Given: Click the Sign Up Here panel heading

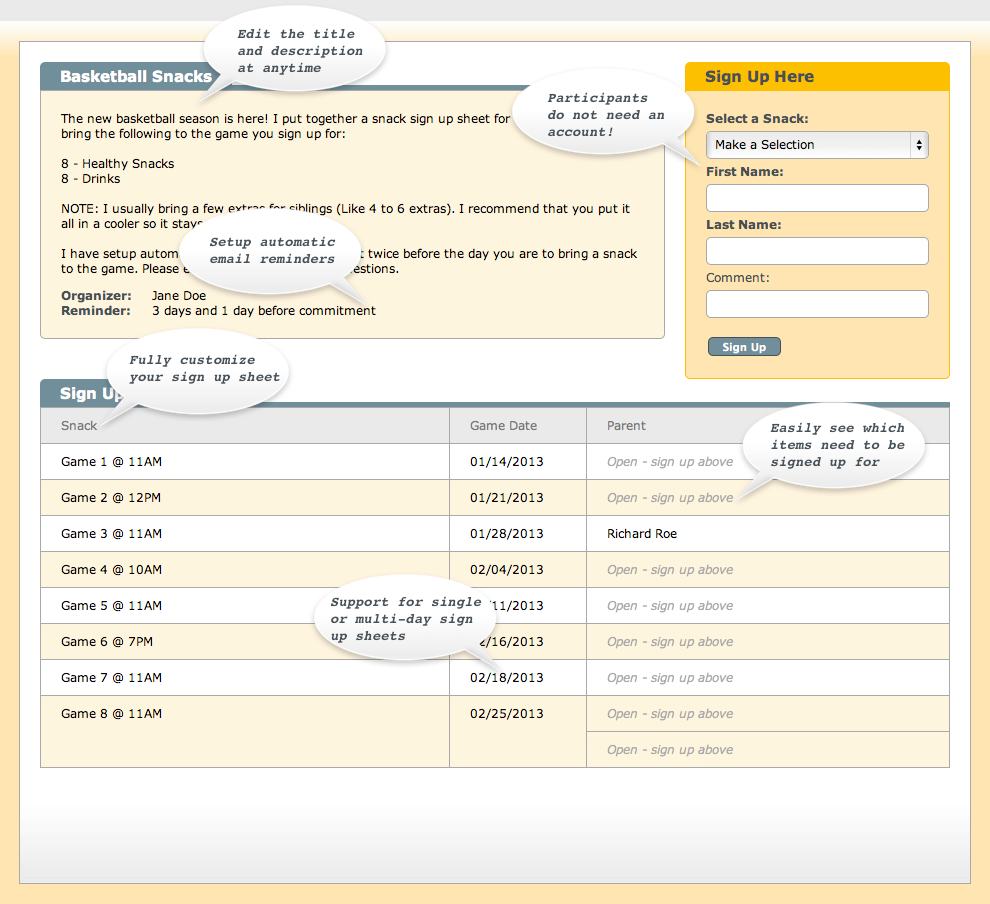Looking at the screenshot, I should click(x=759, y=76).
